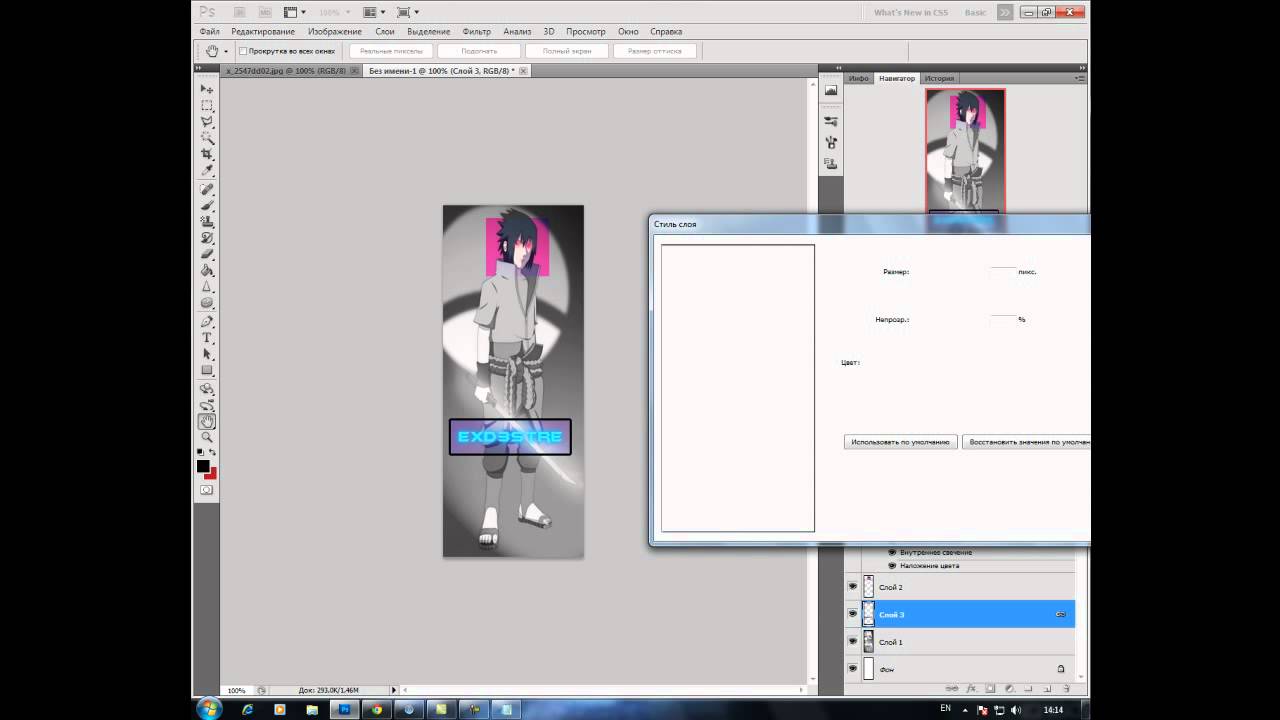1280x720 pixels.
Task: Select the Magic Wand tool
Action: pyautogui.click(x=207, y=138)
